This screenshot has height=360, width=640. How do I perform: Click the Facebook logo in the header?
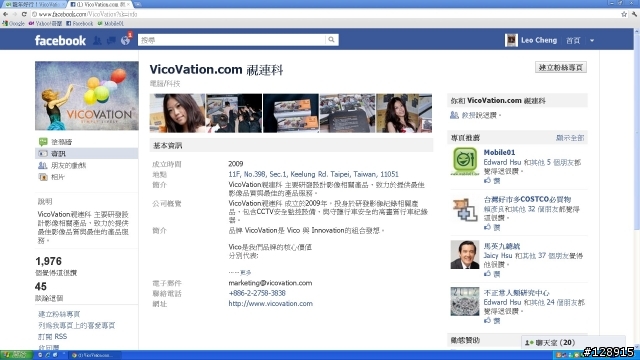tap(60, 40)
